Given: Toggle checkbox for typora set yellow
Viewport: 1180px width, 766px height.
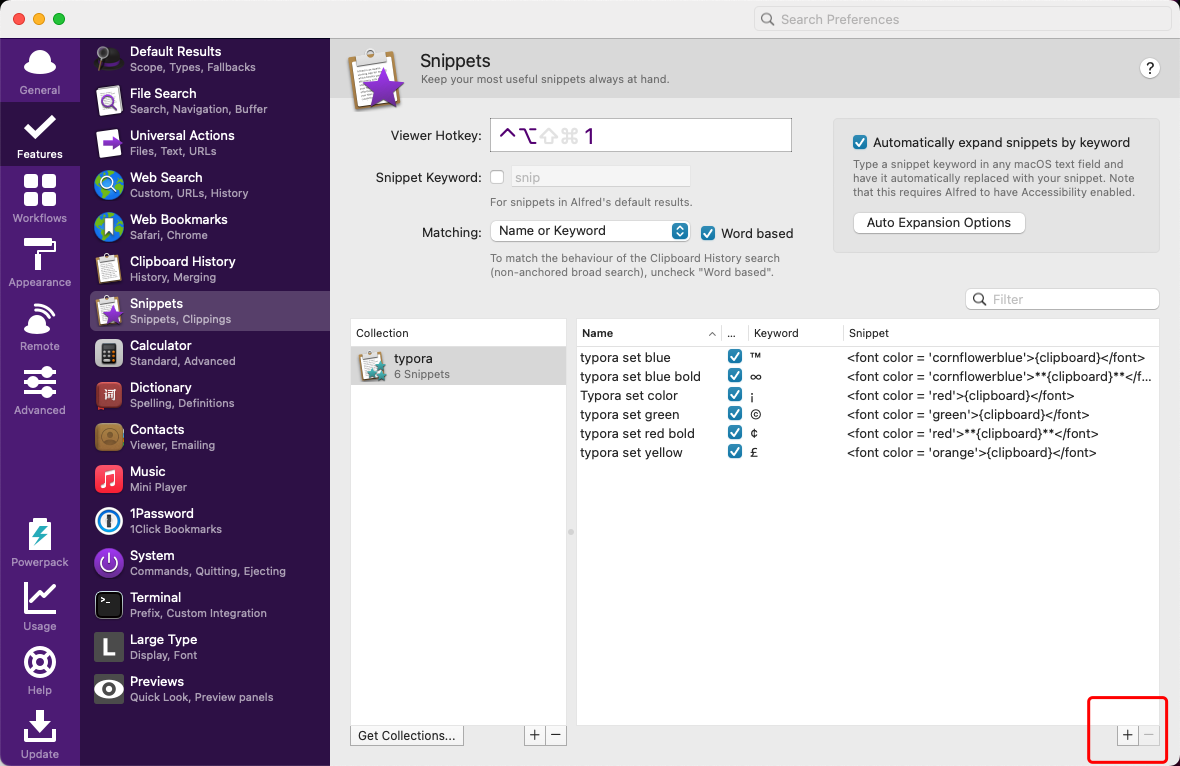Looking at the screenshot, I should (734, 451).
